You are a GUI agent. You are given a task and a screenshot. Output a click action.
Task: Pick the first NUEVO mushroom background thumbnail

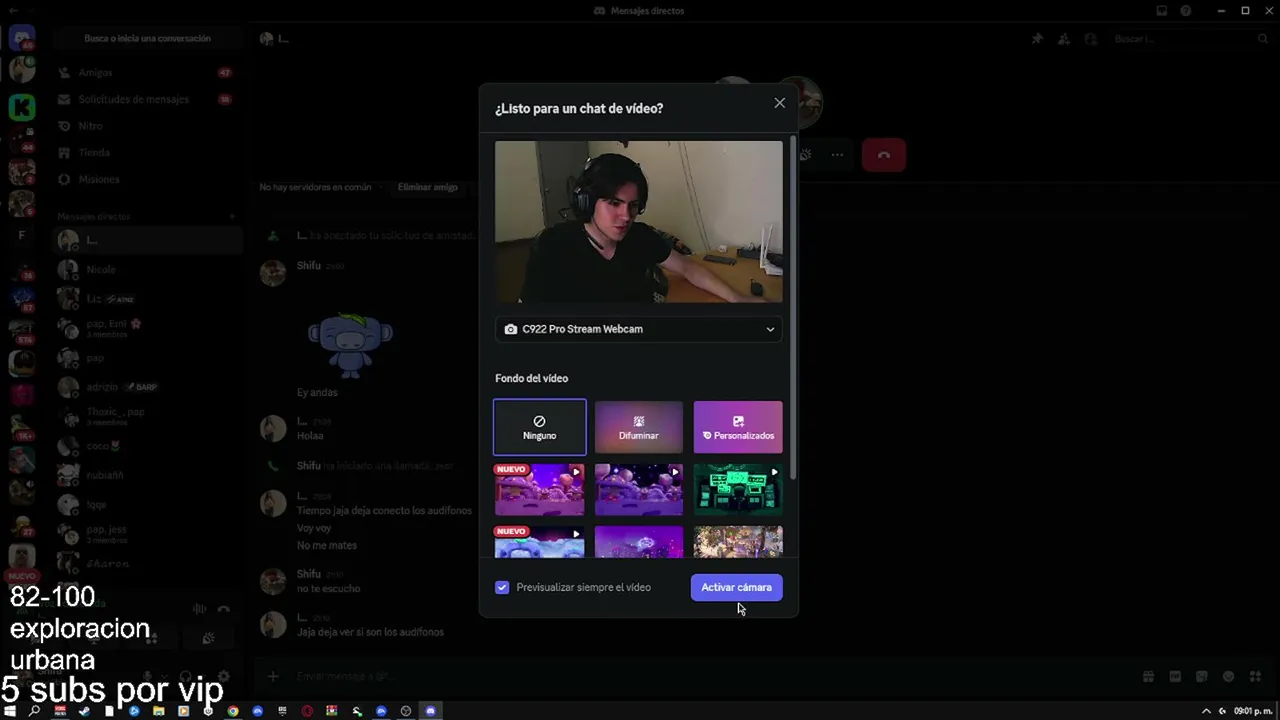[x=540, y=489]
